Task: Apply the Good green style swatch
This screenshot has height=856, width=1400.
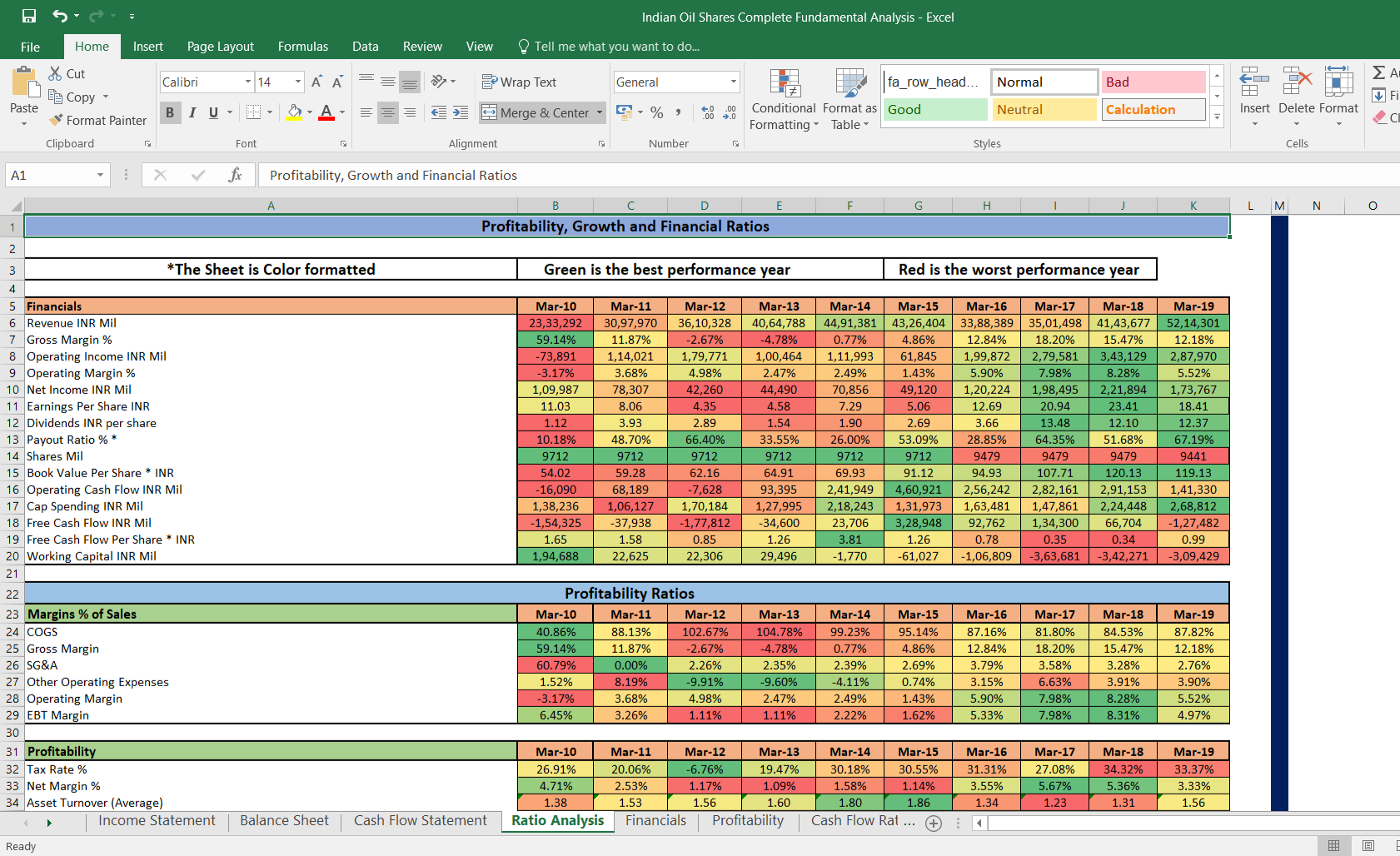Action: pyautogui.click(x=935, y=109)
